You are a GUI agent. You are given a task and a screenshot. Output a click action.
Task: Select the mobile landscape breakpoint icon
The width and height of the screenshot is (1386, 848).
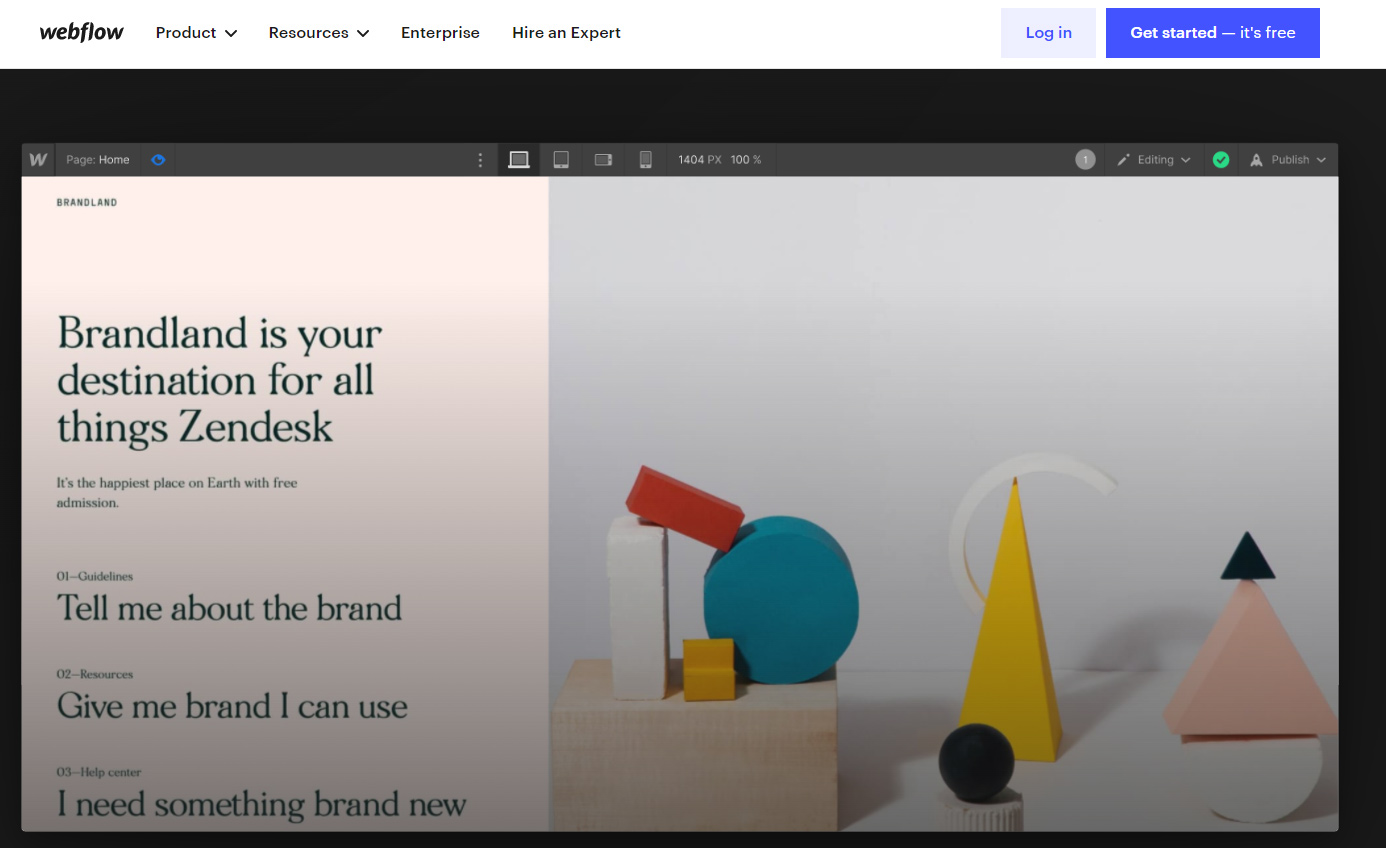tap(603, 160)
